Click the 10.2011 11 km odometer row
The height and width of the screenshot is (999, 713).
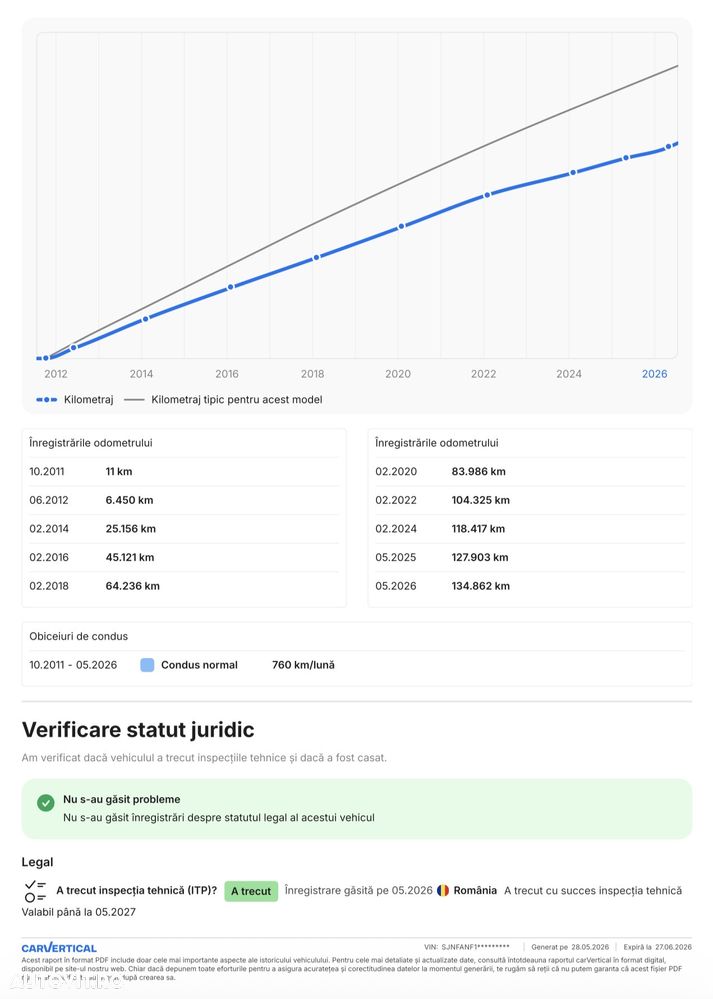[184, 472]
